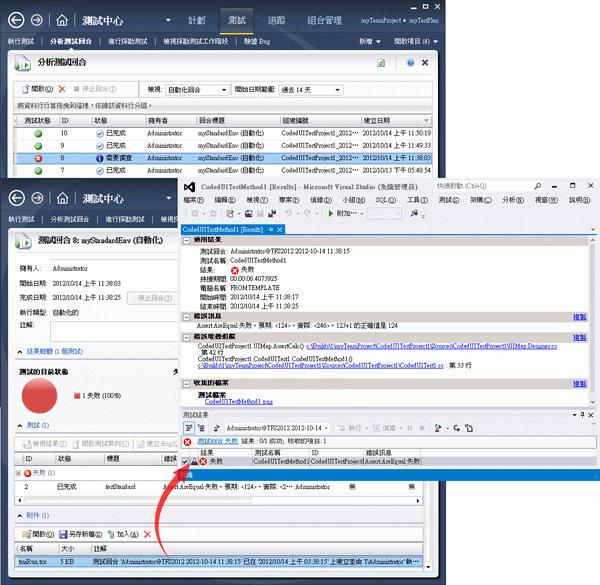Select Track tab in top Test Center
The height and width of the screenshot is (585, 600).
click(x=276, y=20)
